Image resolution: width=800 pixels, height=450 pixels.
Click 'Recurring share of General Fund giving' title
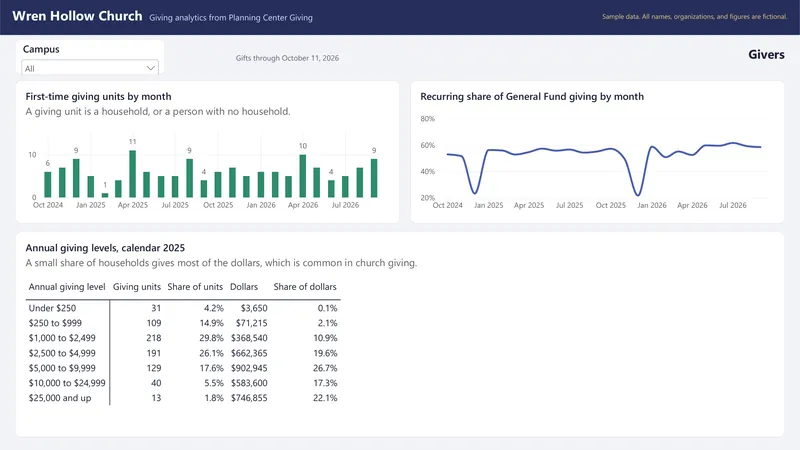[x=532, y=96]
